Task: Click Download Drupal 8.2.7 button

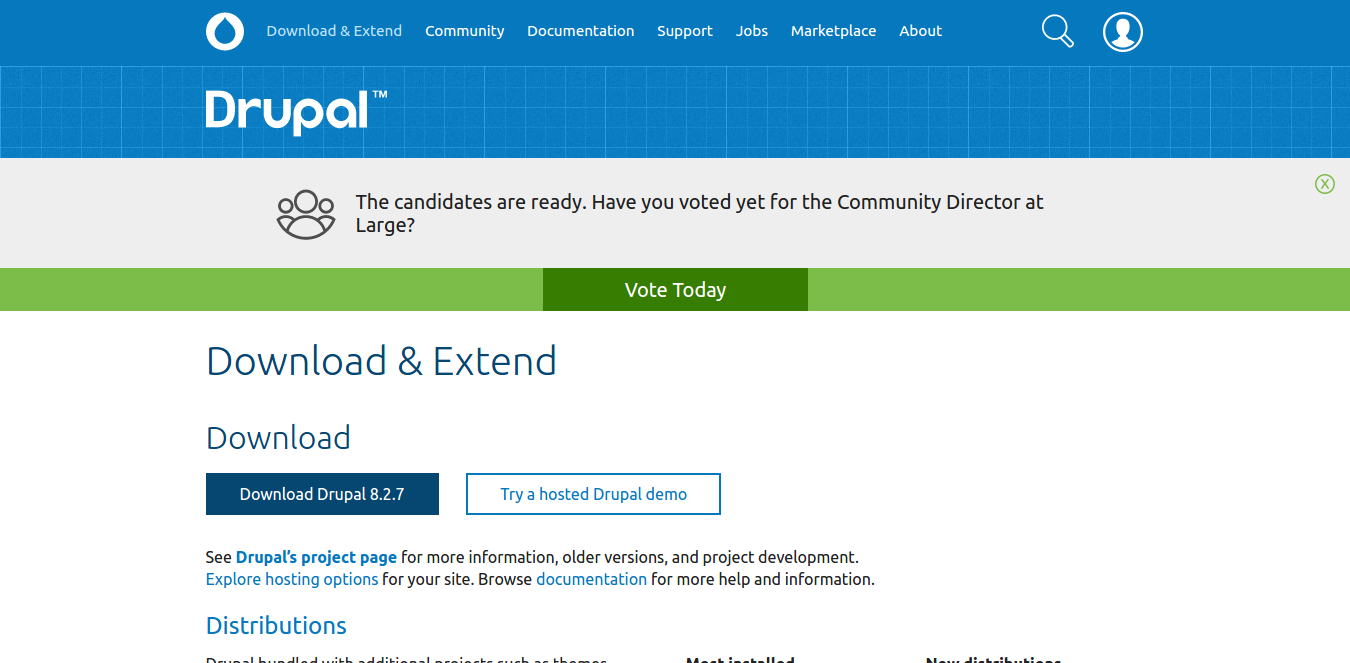Action: tap(322, 494)
